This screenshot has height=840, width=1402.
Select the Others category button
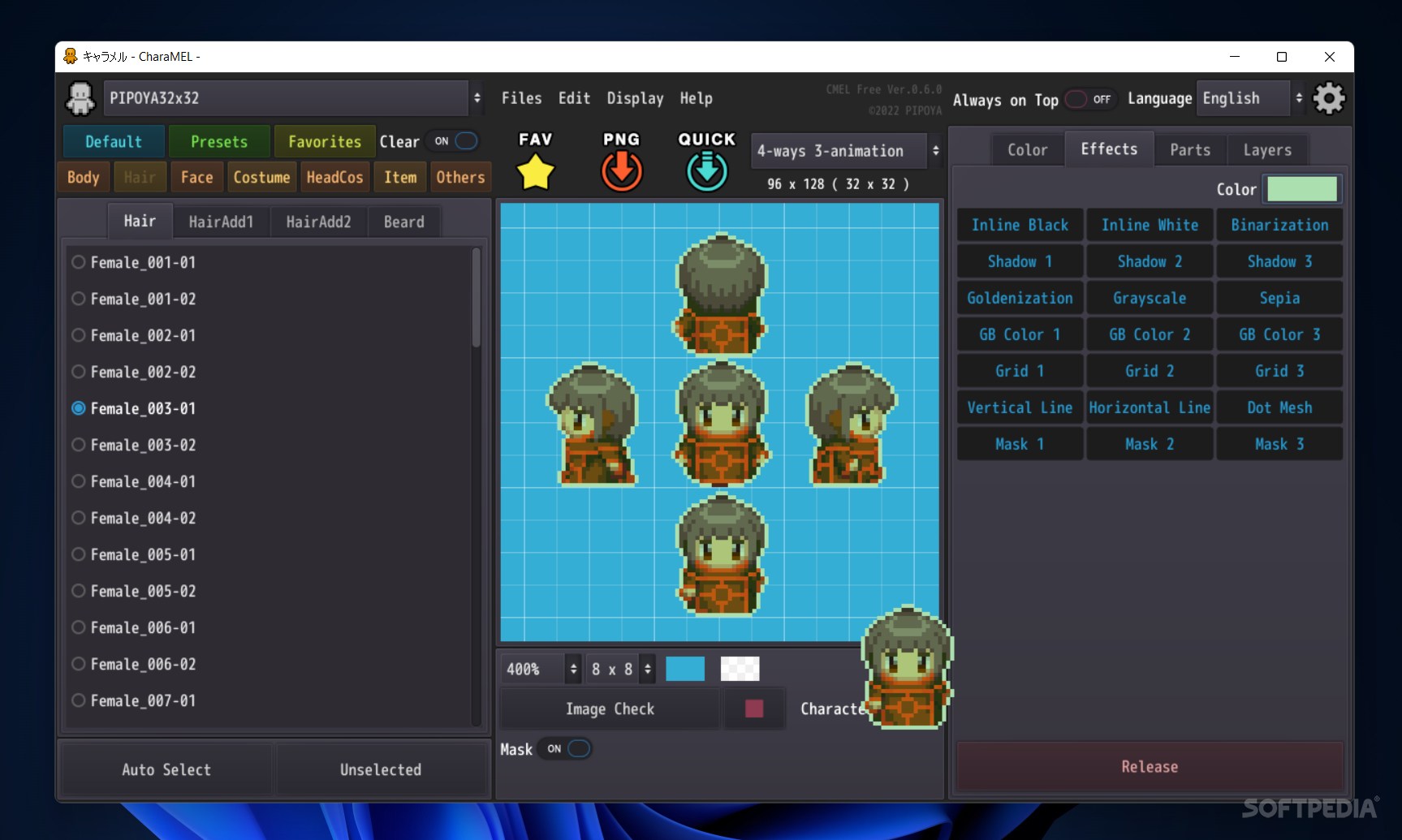pos(460,177)
